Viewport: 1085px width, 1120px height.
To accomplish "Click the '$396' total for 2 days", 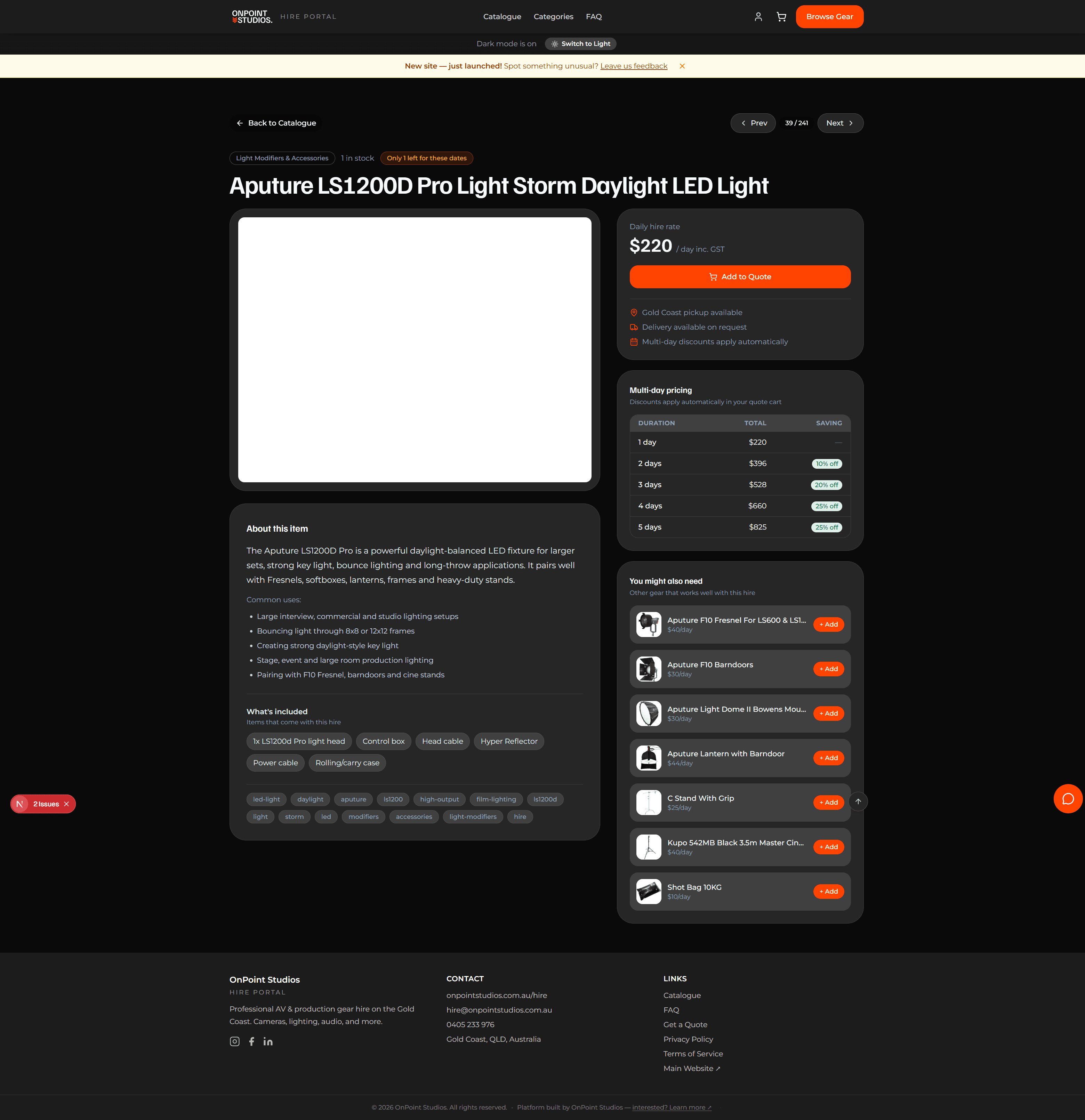I will (x=758, y=464).
